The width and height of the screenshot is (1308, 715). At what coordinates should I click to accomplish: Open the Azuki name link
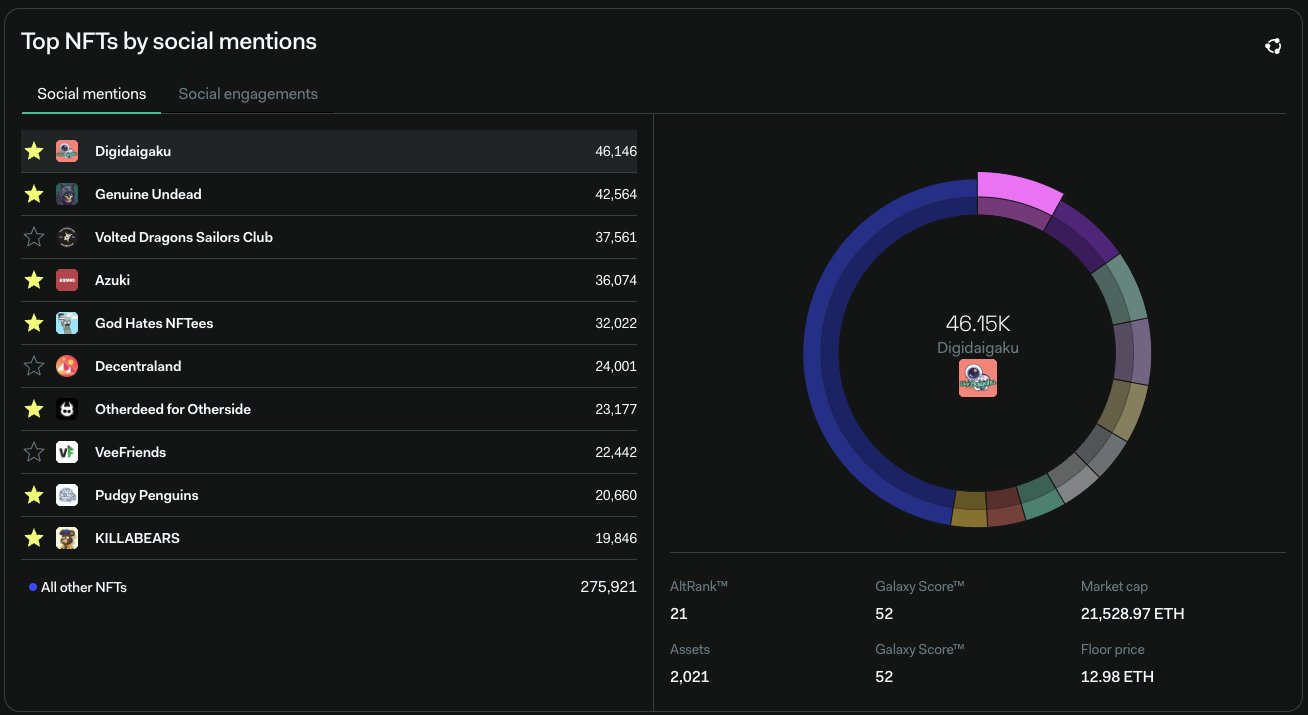112,280
